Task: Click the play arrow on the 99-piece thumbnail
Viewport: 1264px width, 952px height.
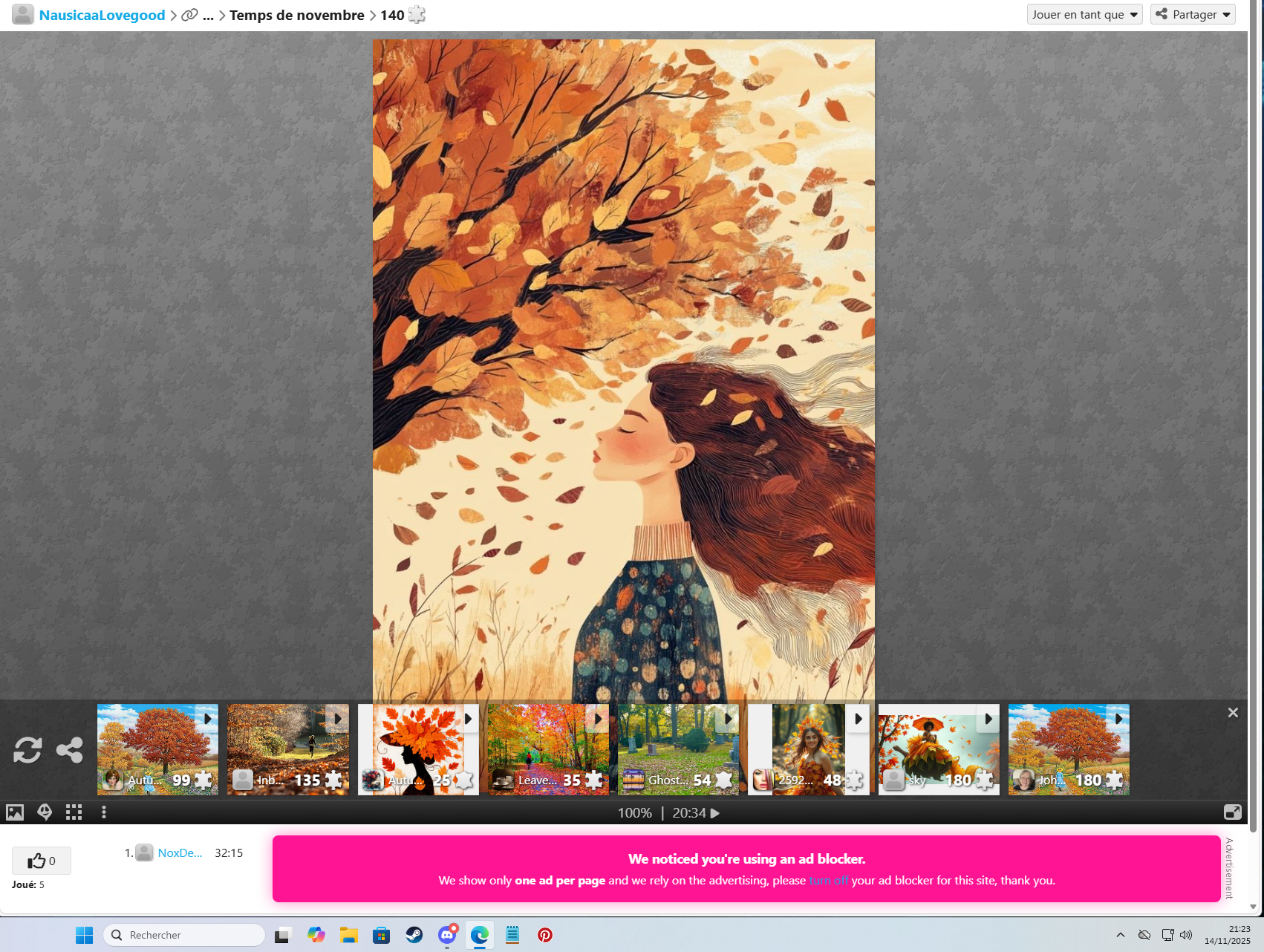Action: click(x=207, y=718)
